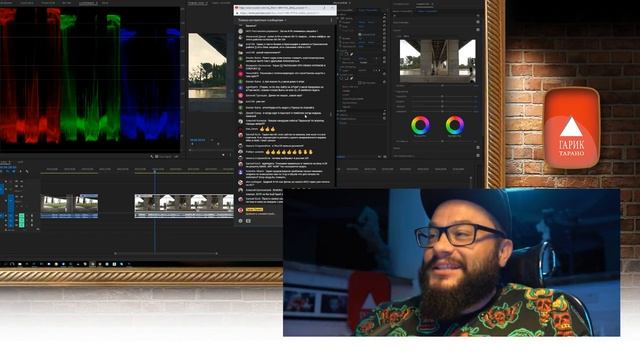Image resolution: width=640 pixels, height=360 pixels.
Task: Click the Saturation slider in Creative adjustments
Action: [442, 111]
